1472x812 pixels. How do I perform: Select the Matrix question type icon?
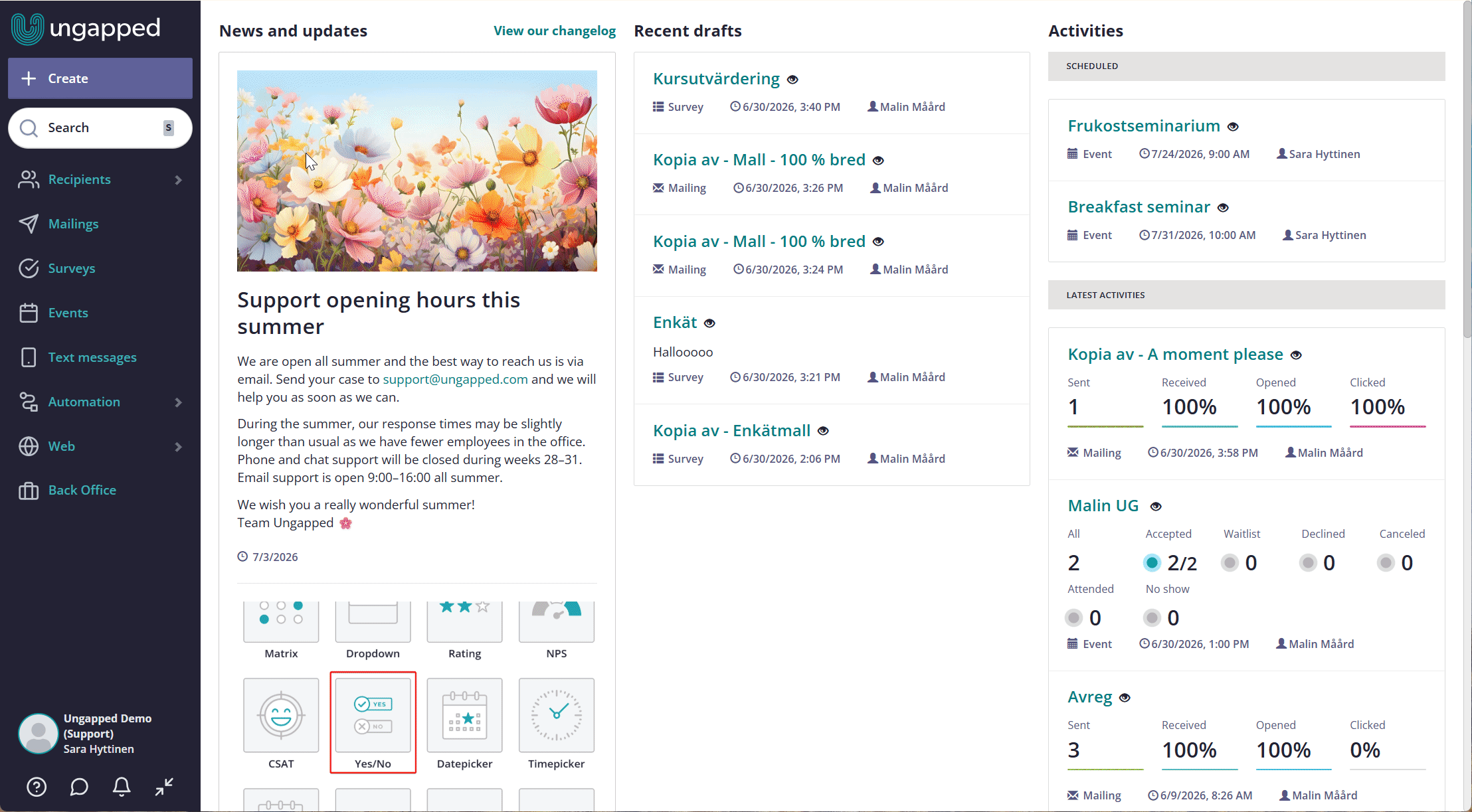pyautogui.click(x=281, y=621)
